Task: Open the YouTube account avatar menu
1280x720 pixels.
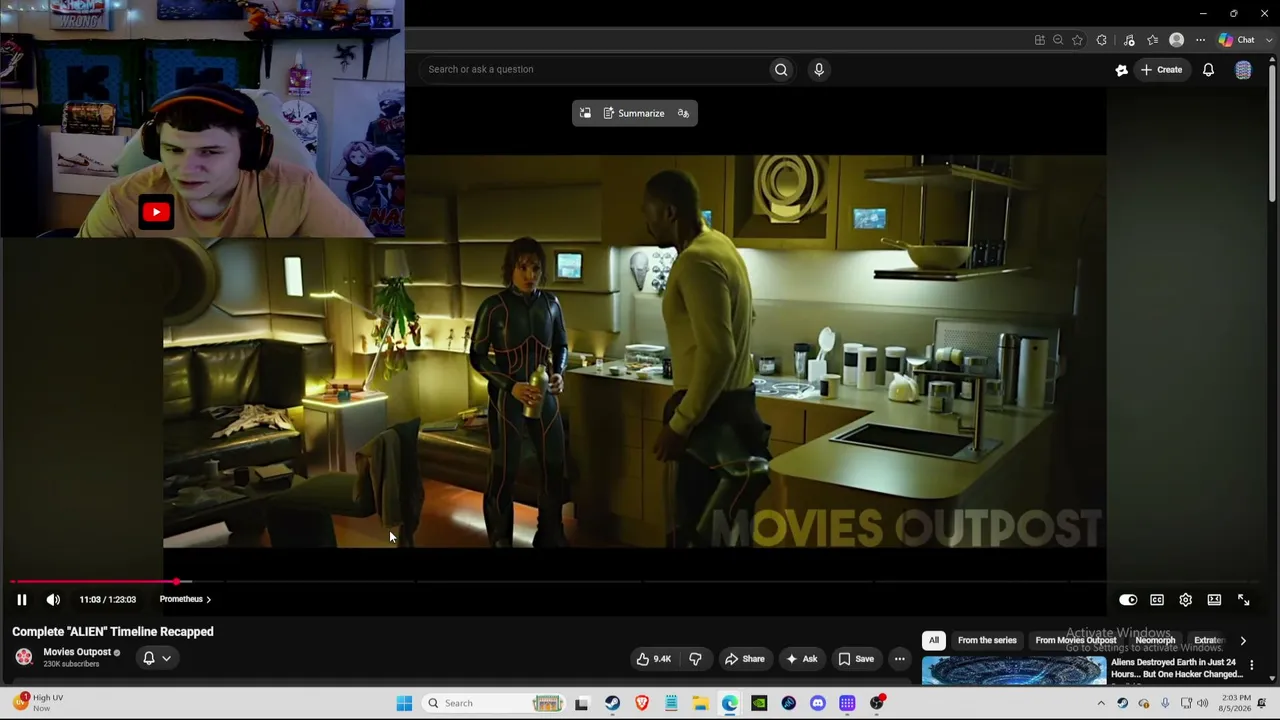Action: [1243, 70]
